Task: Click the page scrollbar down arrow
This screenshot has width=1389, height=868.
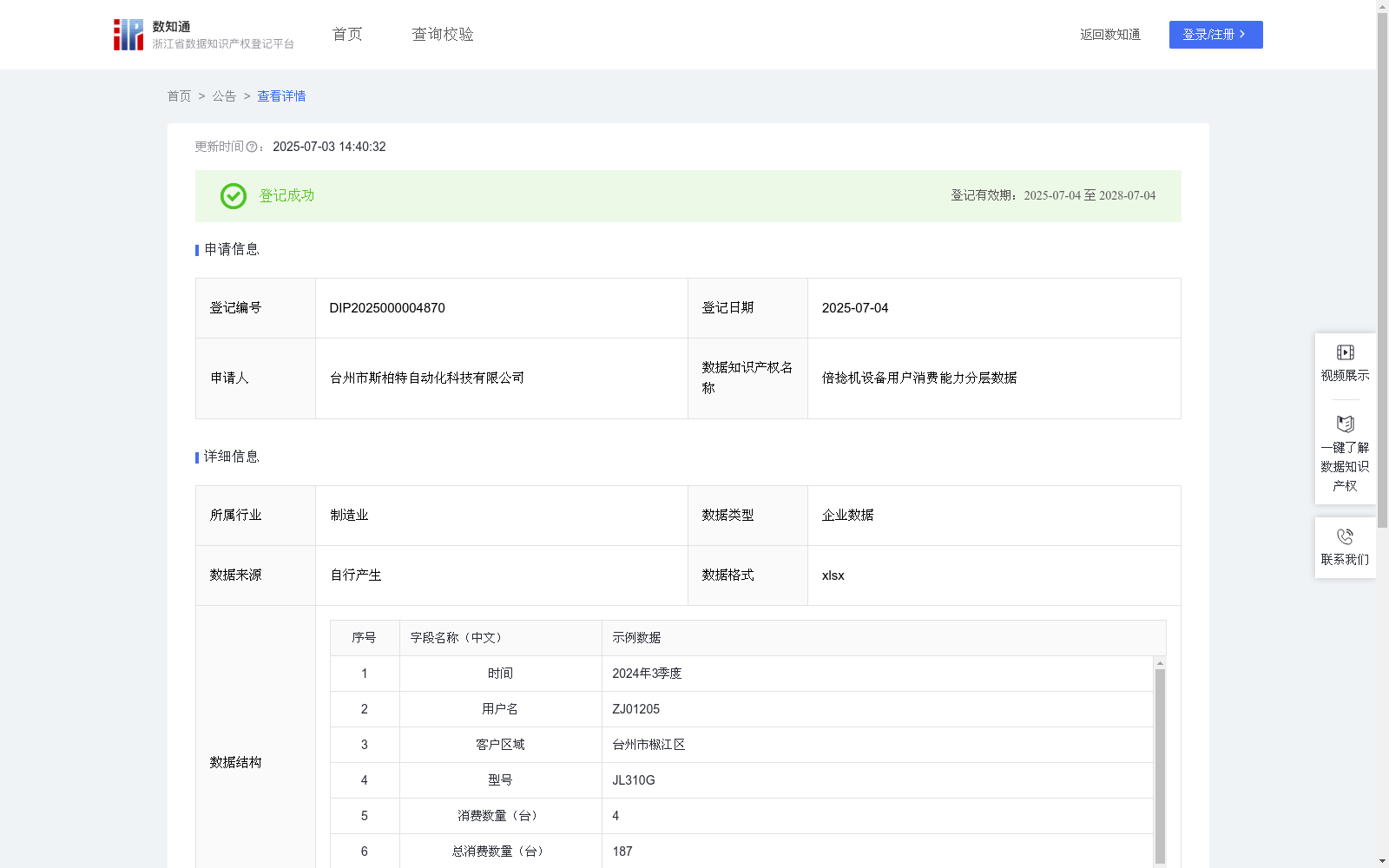Action: coord(1382,861)
